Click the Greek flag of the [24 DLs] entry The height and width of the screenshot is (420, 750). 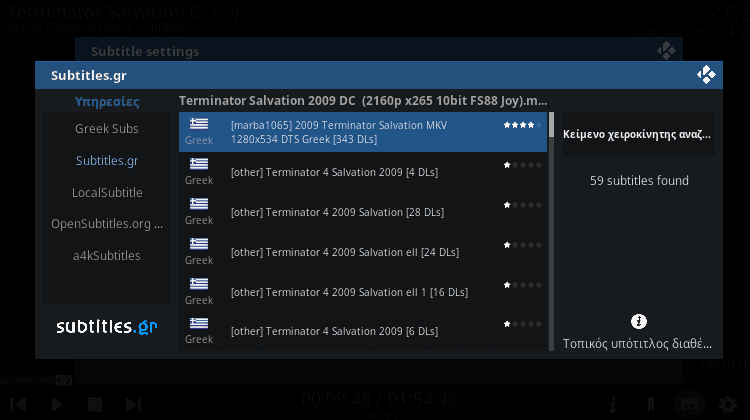(x=199, y=244)
